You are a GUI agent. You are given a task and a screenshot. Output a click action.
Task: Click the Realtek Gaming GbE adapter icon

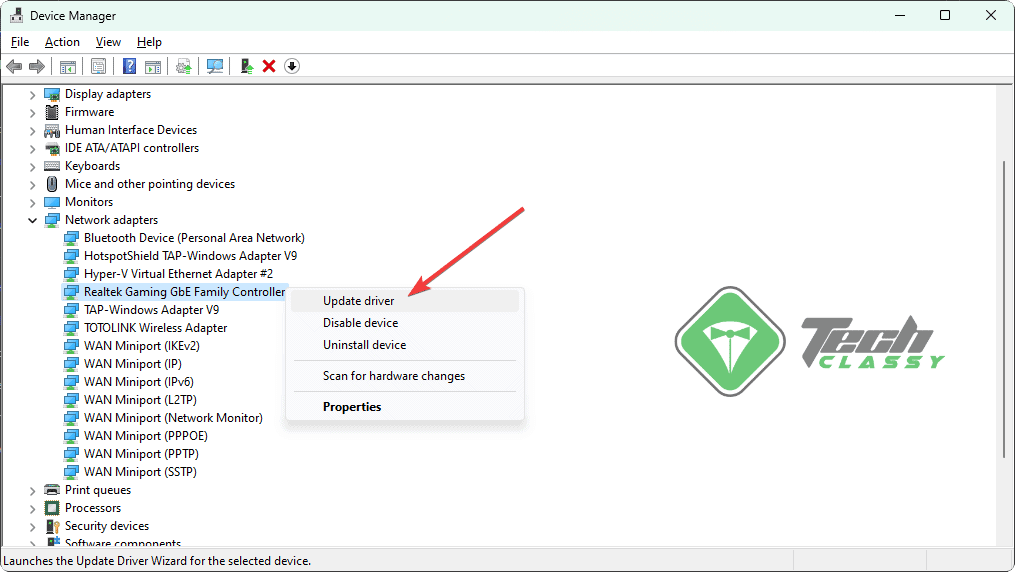click(71, 292)
